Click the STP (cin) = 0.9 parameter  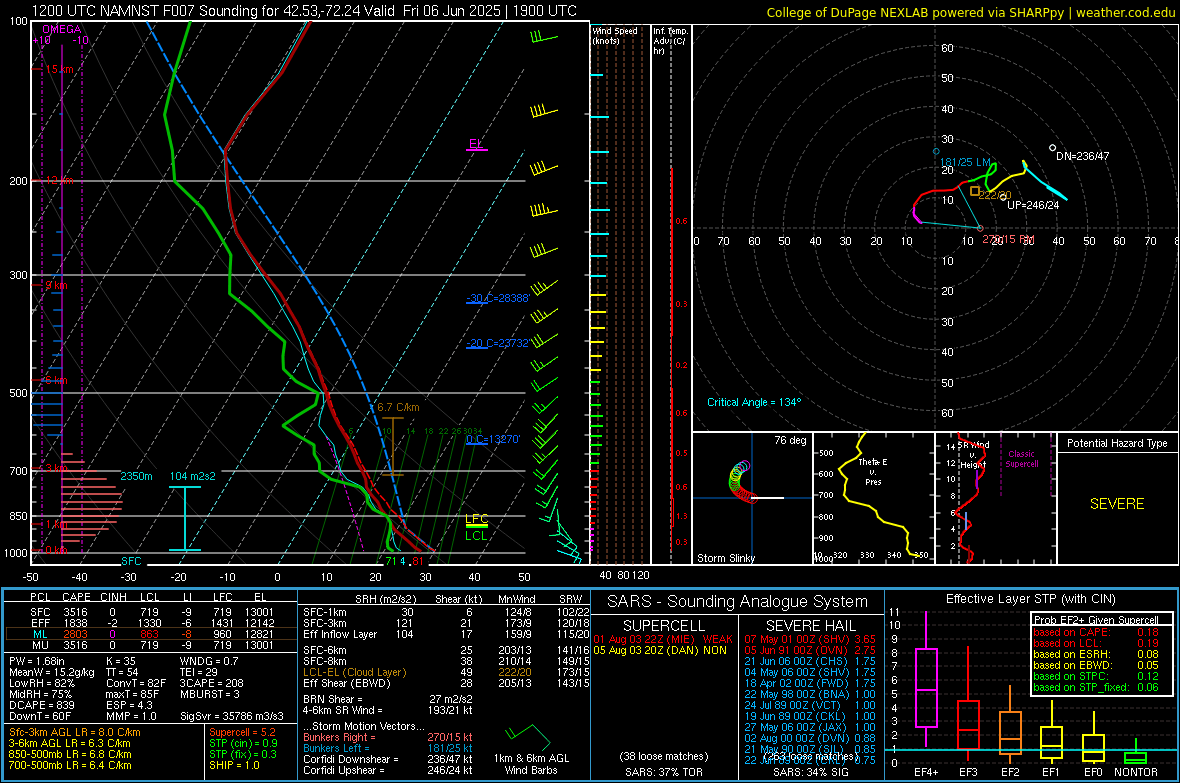pyautogui.click(x=243, y=743)
